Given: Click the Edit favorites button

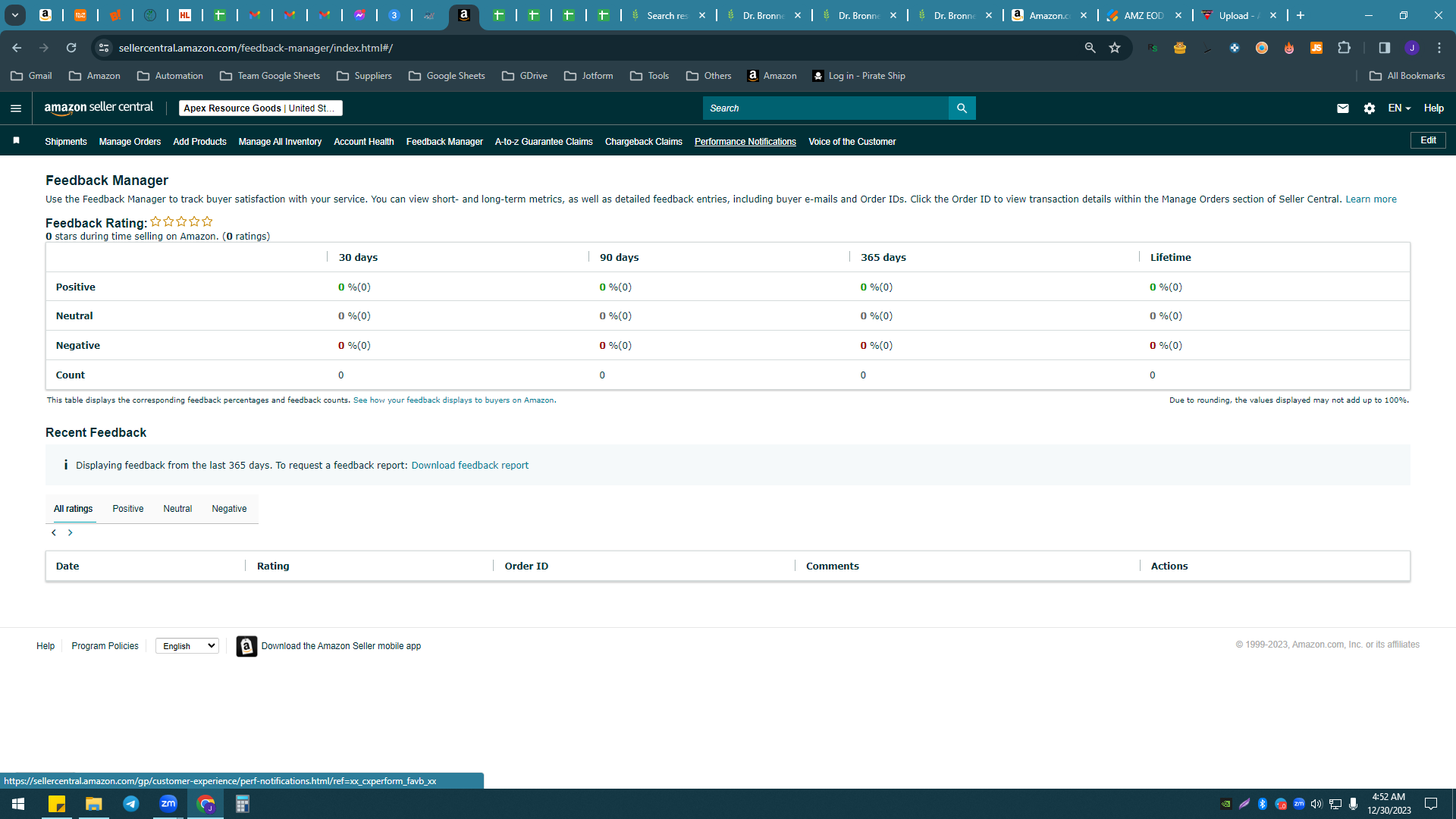Looking at the screenshot, I should coord(1428,140).
